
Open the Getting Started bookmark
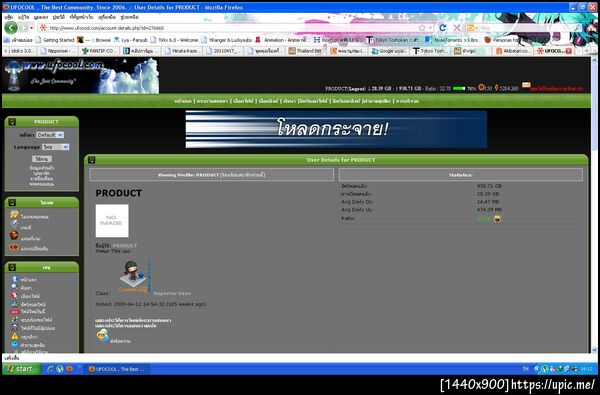[55, 40]
